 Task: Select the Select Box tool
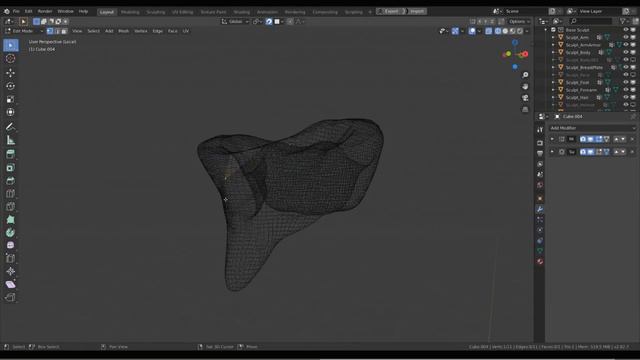tap(11, 45)
